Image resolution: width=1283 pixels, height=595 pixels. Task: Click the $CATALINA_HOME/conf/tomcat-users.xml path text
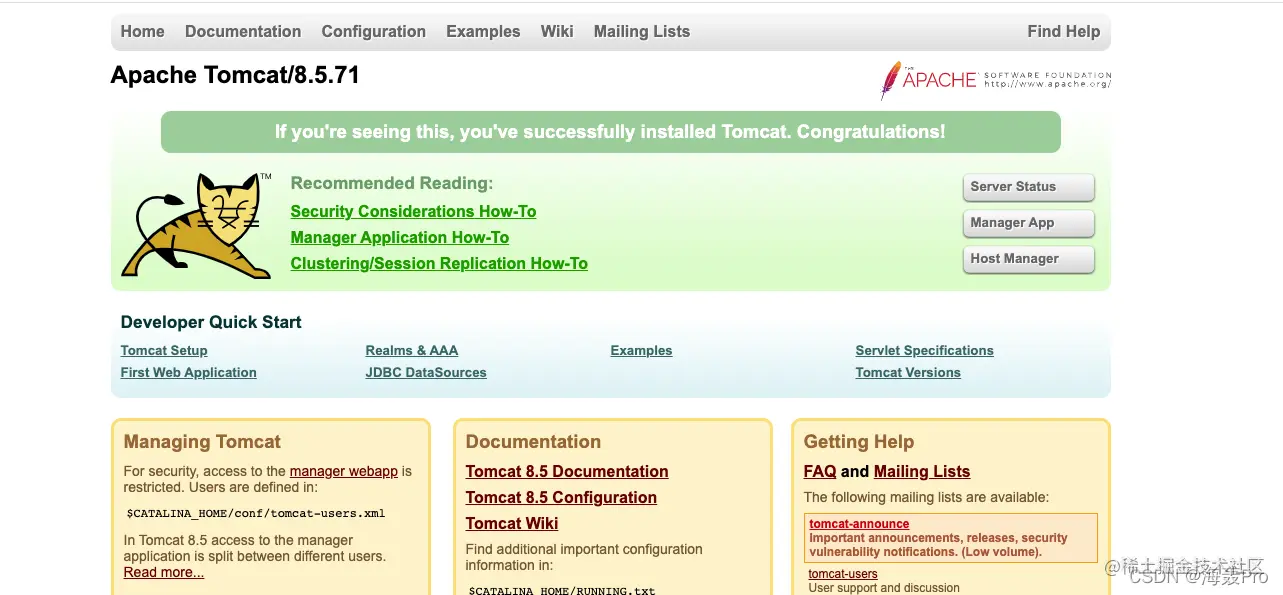coord(256,514)
